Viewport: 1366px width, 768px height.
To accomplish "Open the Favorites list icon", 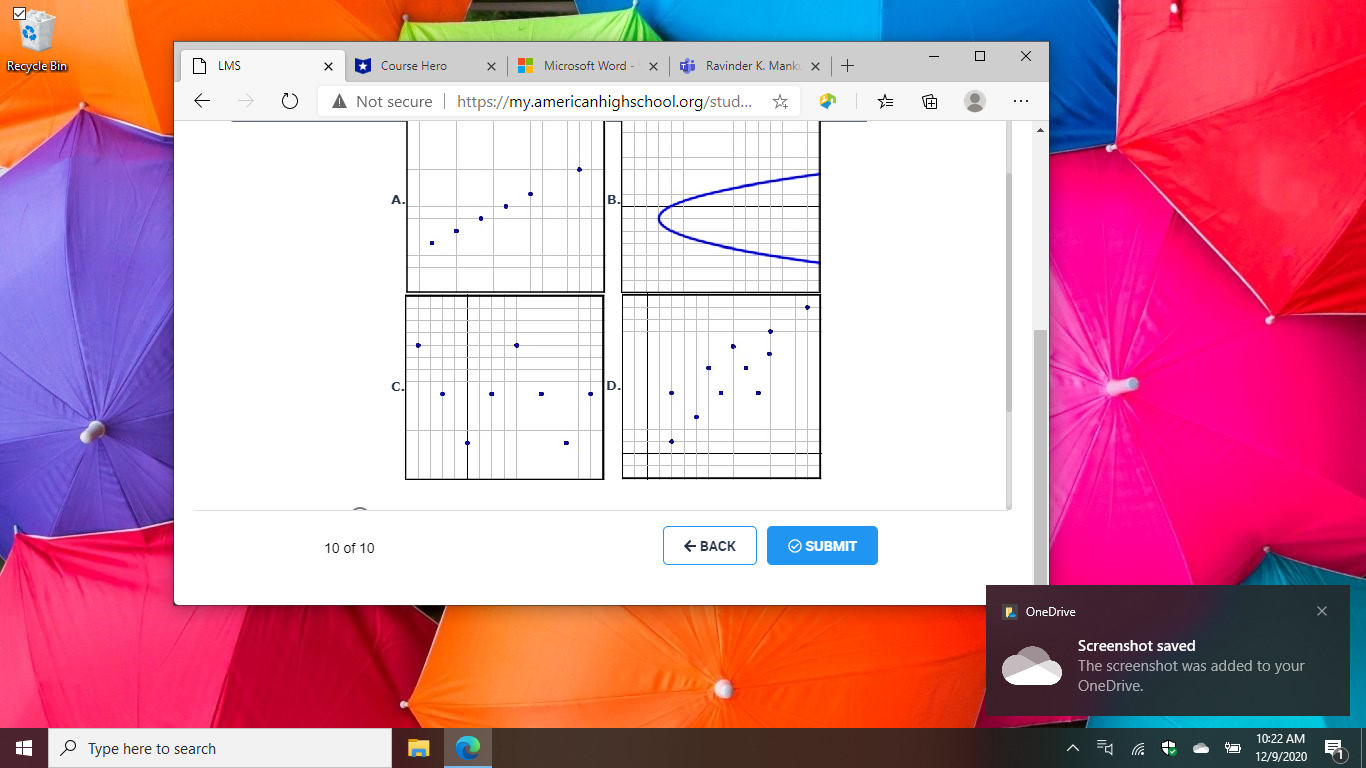I will coord(884,101).
